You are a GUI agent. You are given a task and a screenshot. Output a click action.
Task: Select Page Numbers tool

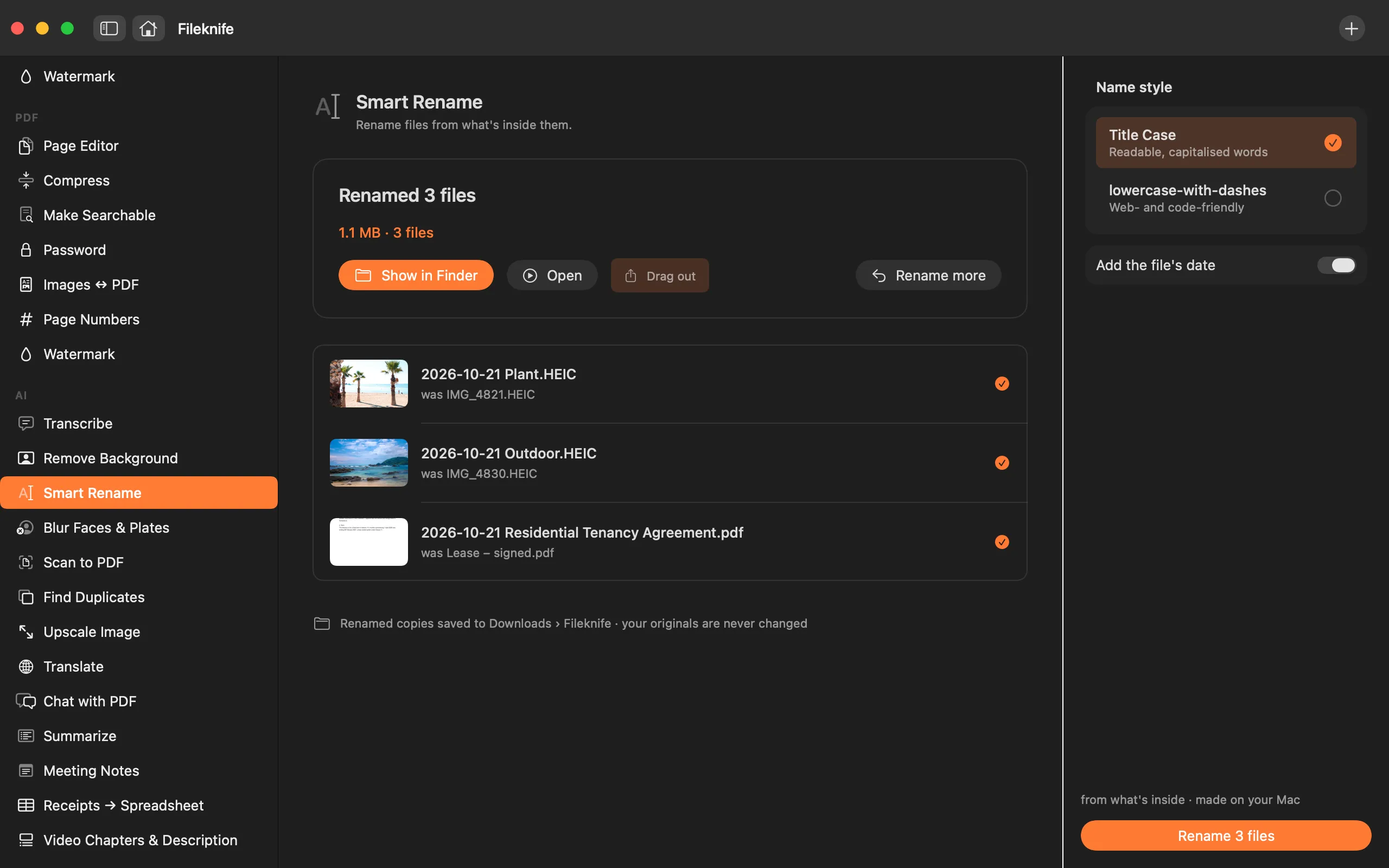[139, 319]
